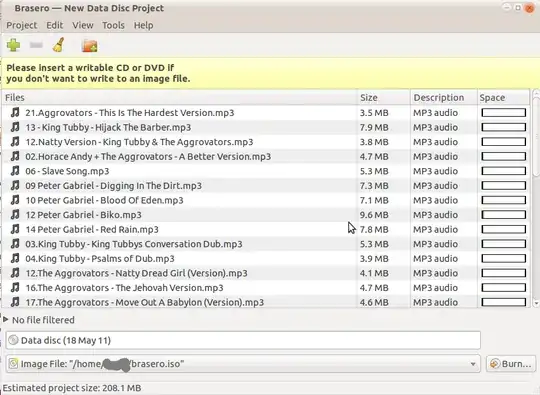The image size is (540, 395).
Task: Select 17.The Aggrovators - Move Out A Babylon (Version).mp3
Action: 145,302
